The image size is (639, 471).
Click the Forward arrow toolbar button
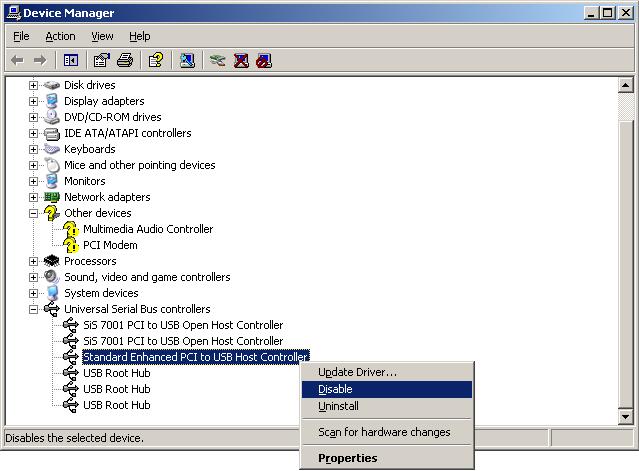point(40,61)
